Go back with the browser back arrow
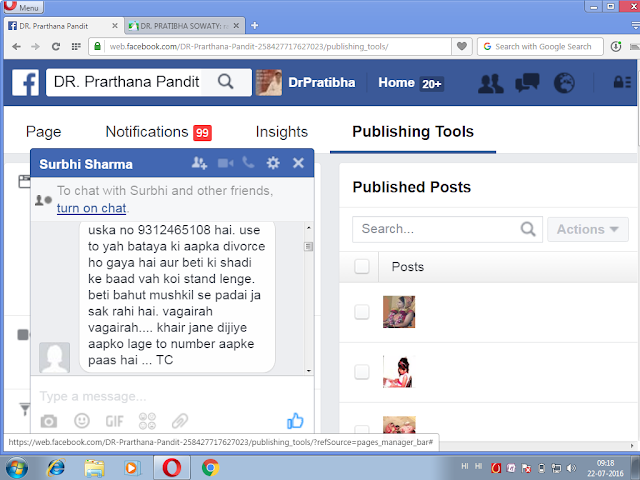 coord(16,47)
